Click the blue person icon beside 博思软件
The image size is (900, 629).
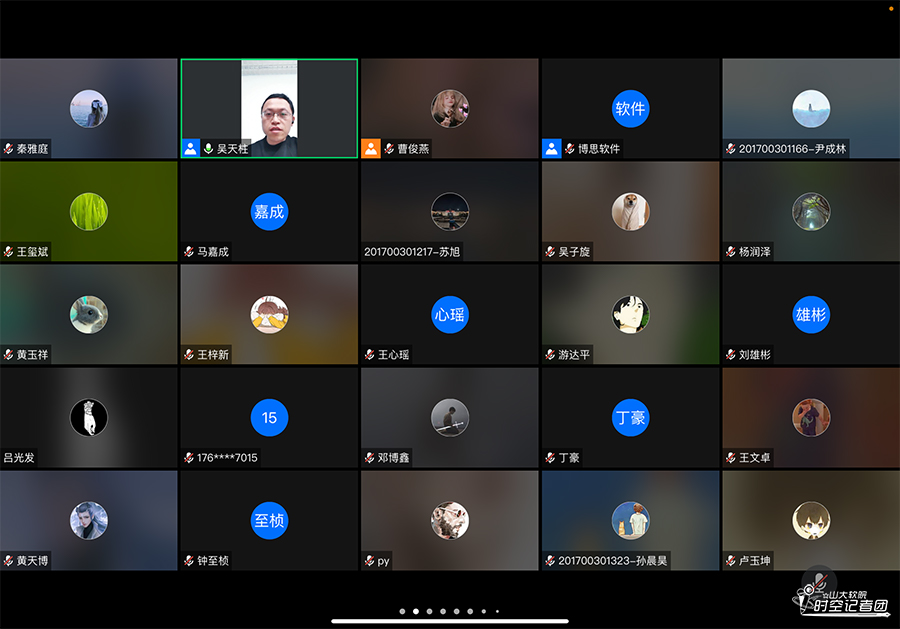[551, 148]
